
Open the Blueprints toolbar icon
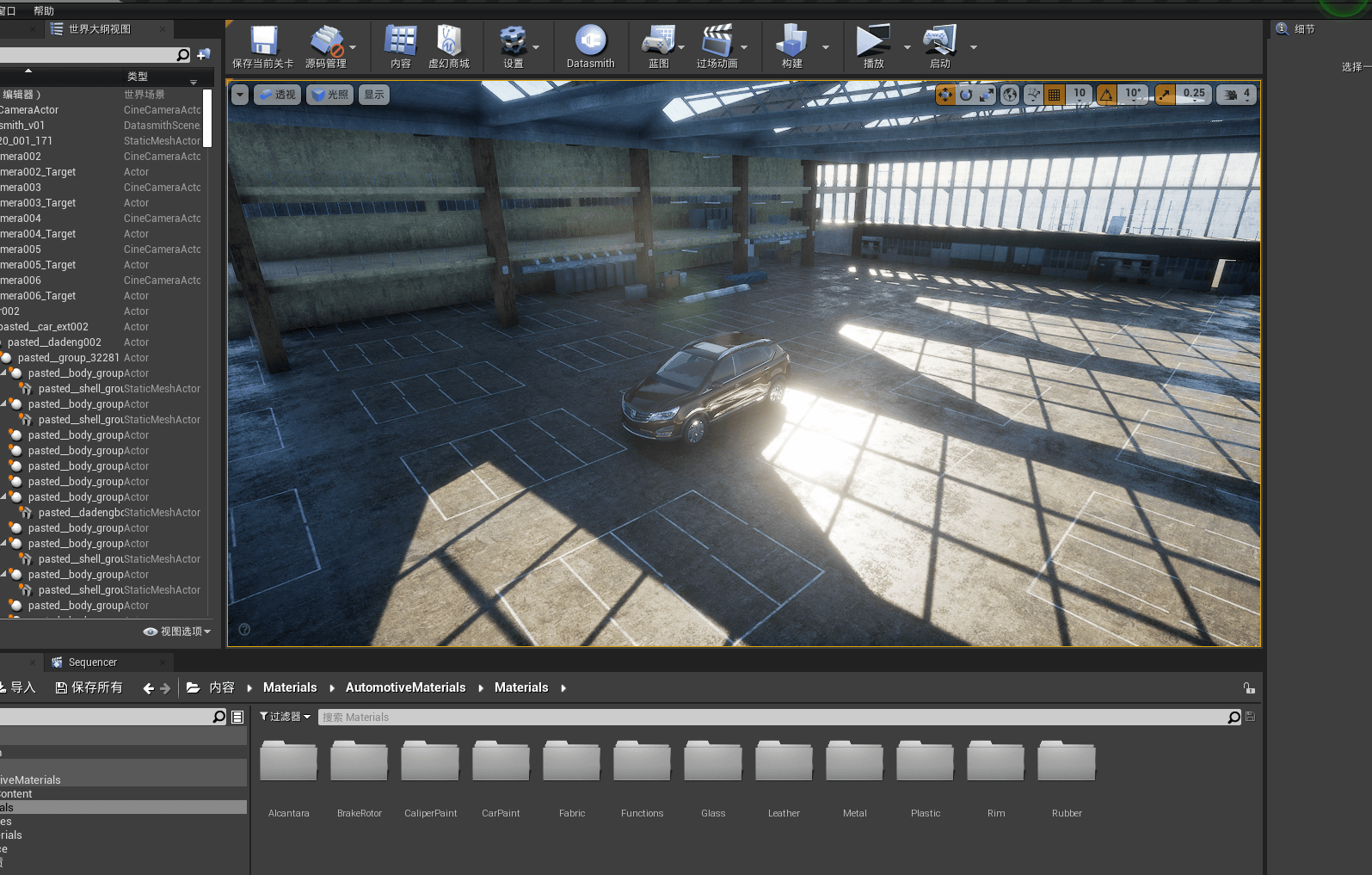659,40
